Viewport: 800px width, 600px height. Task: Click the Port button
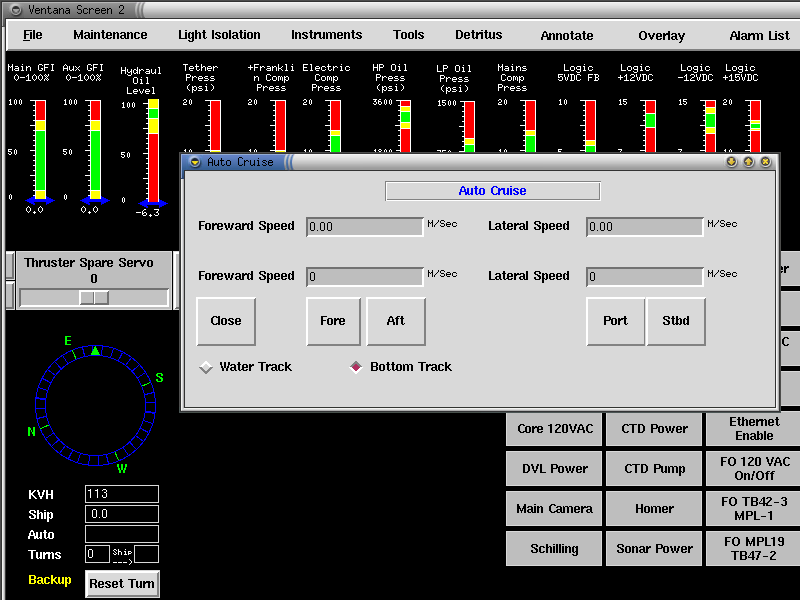[615, 321]
